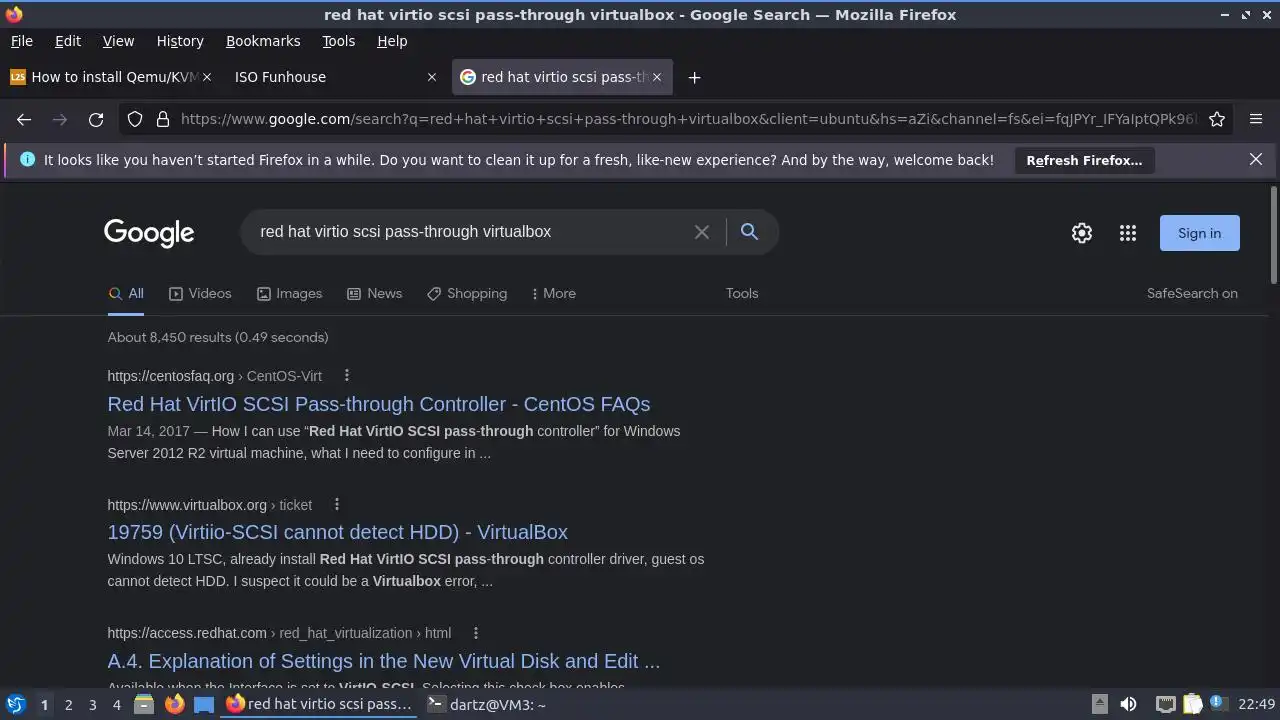Click the Sign in button
The image size is (1280, 720).
tap(1199, 233)
